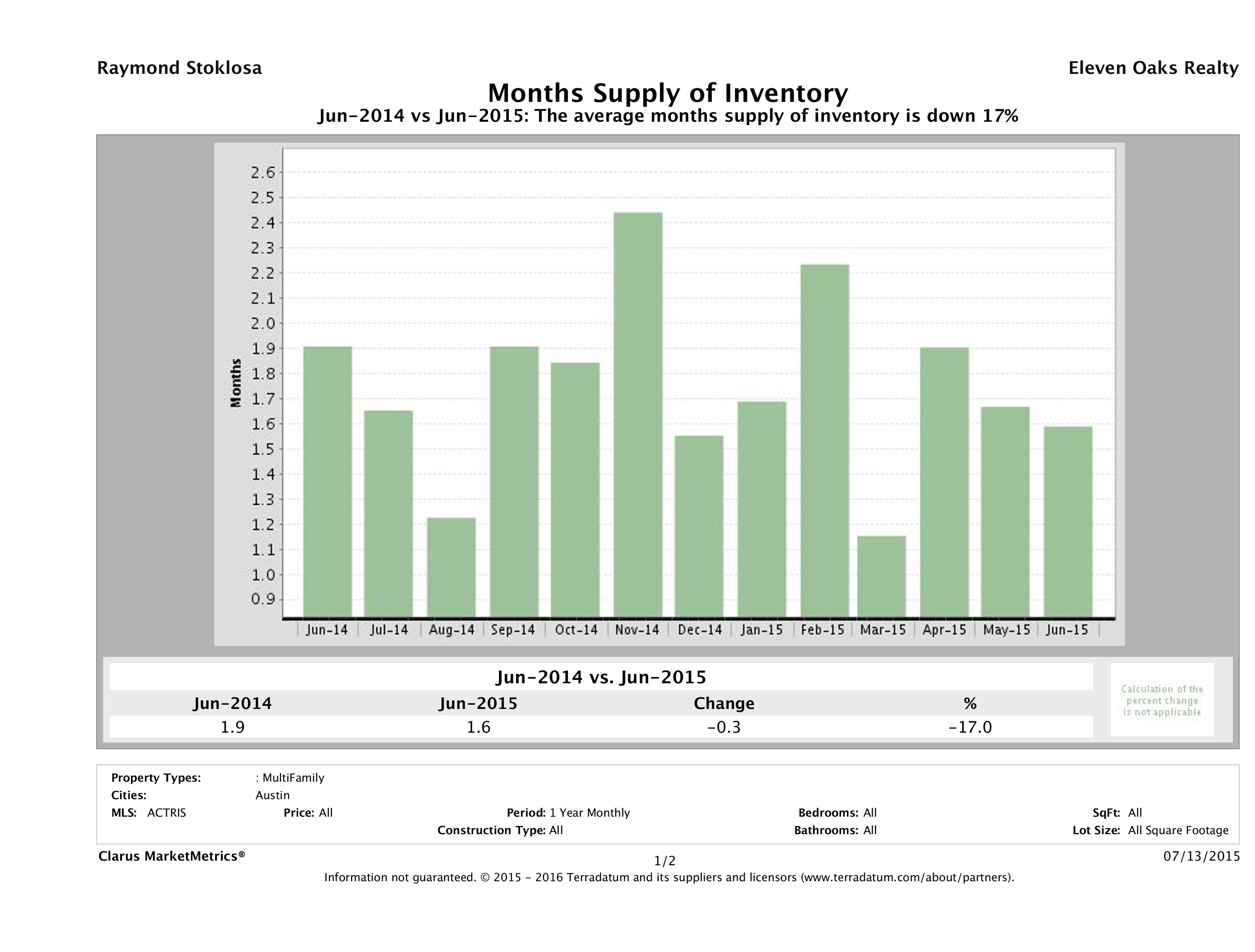The height and width of the screenshot is (952, 1255).
Task: Click the Clarus MarketMetrics label
Action: (x=172, y=856)
